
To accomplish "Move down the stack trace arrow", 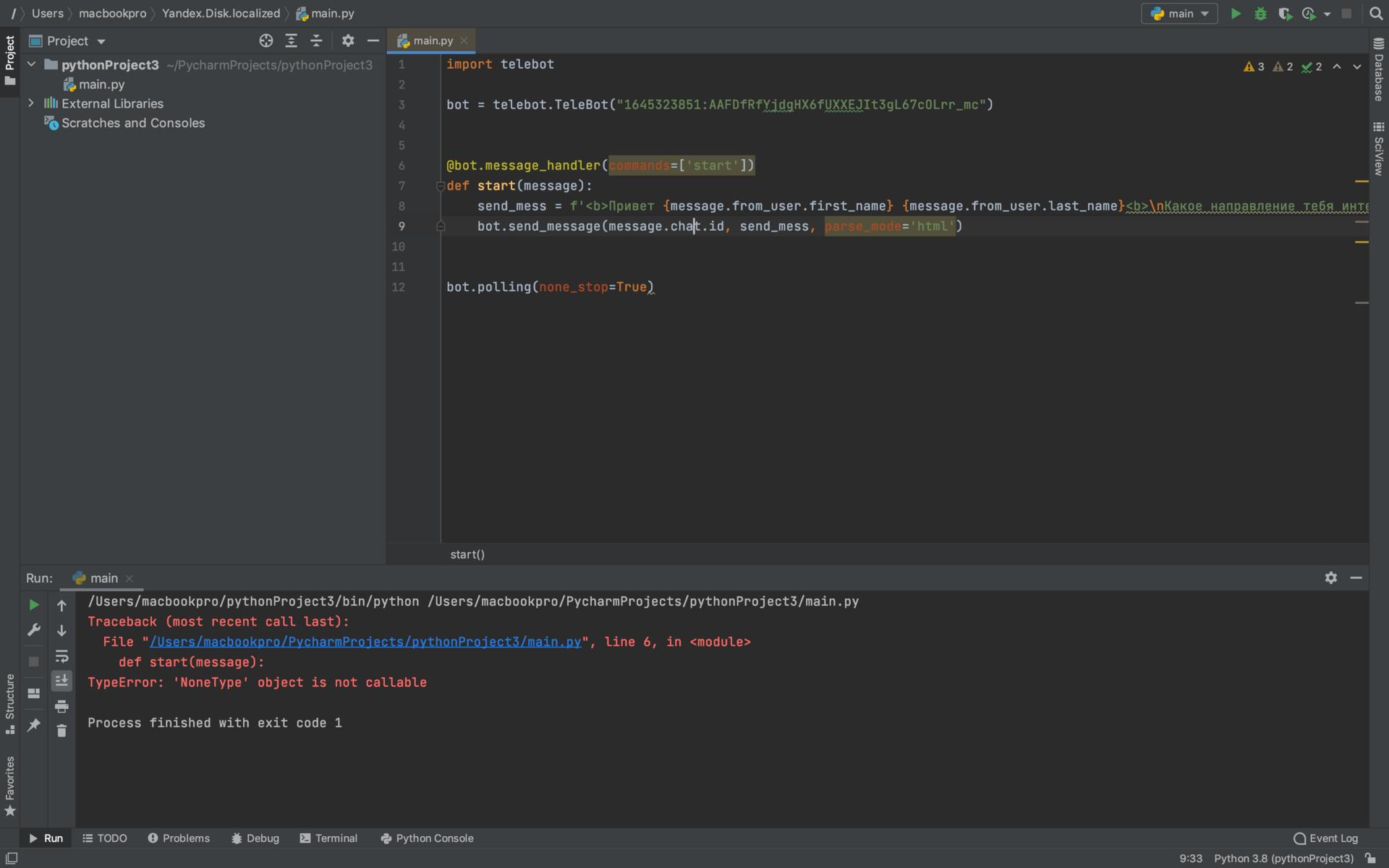I will coord(61,631).
